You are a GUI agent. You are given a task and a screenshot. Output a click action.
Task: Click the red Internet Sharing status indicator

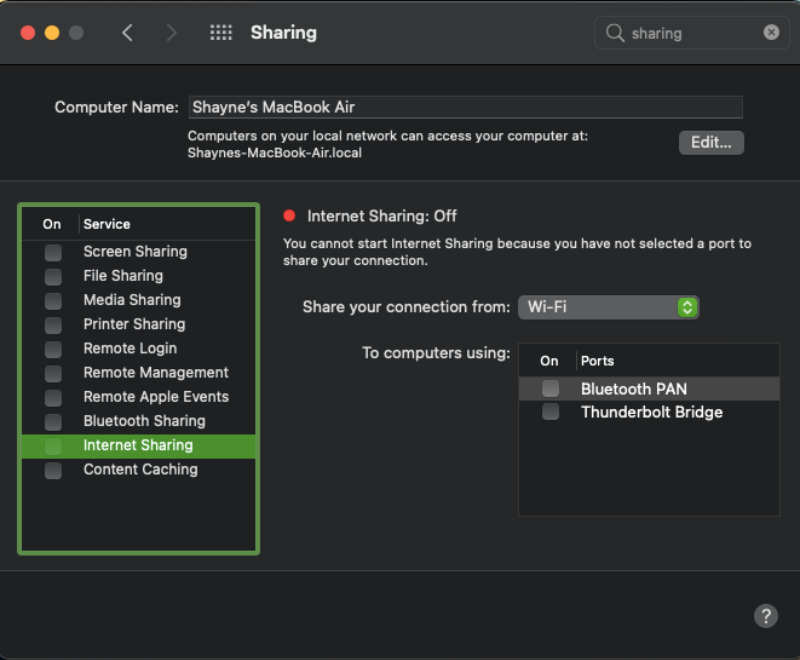point(290,215)
